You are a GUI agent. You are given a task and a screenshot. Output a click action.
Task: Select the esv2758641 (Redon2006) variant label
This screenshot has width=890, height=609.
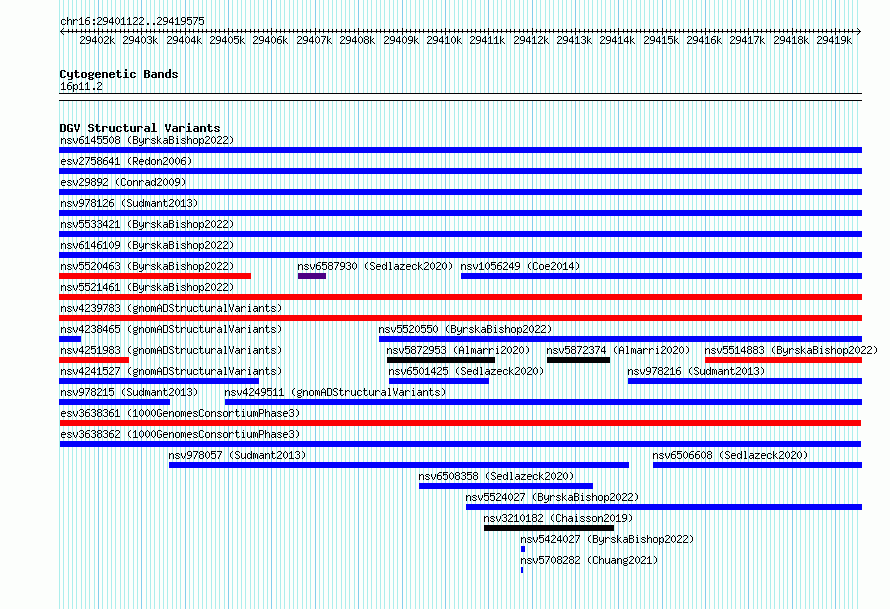(126, 161)
